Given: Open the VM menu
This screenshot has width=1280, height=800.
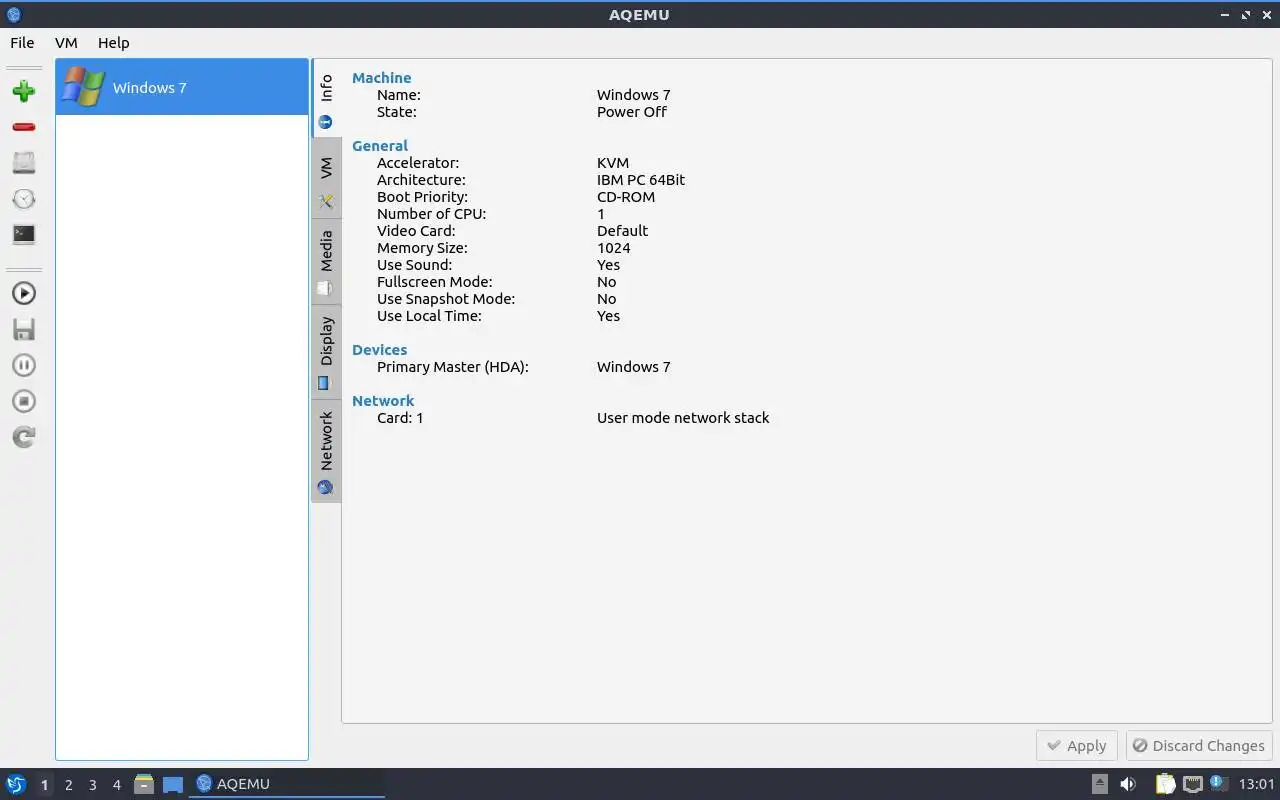Looking at the screenshot, I should (x=66, y=43).
